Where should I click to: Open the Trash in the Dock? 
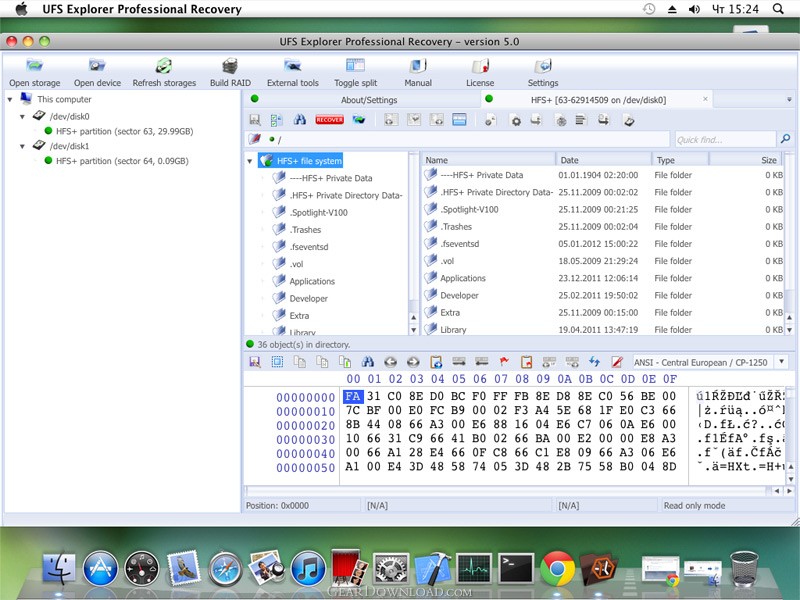[744, 568]
